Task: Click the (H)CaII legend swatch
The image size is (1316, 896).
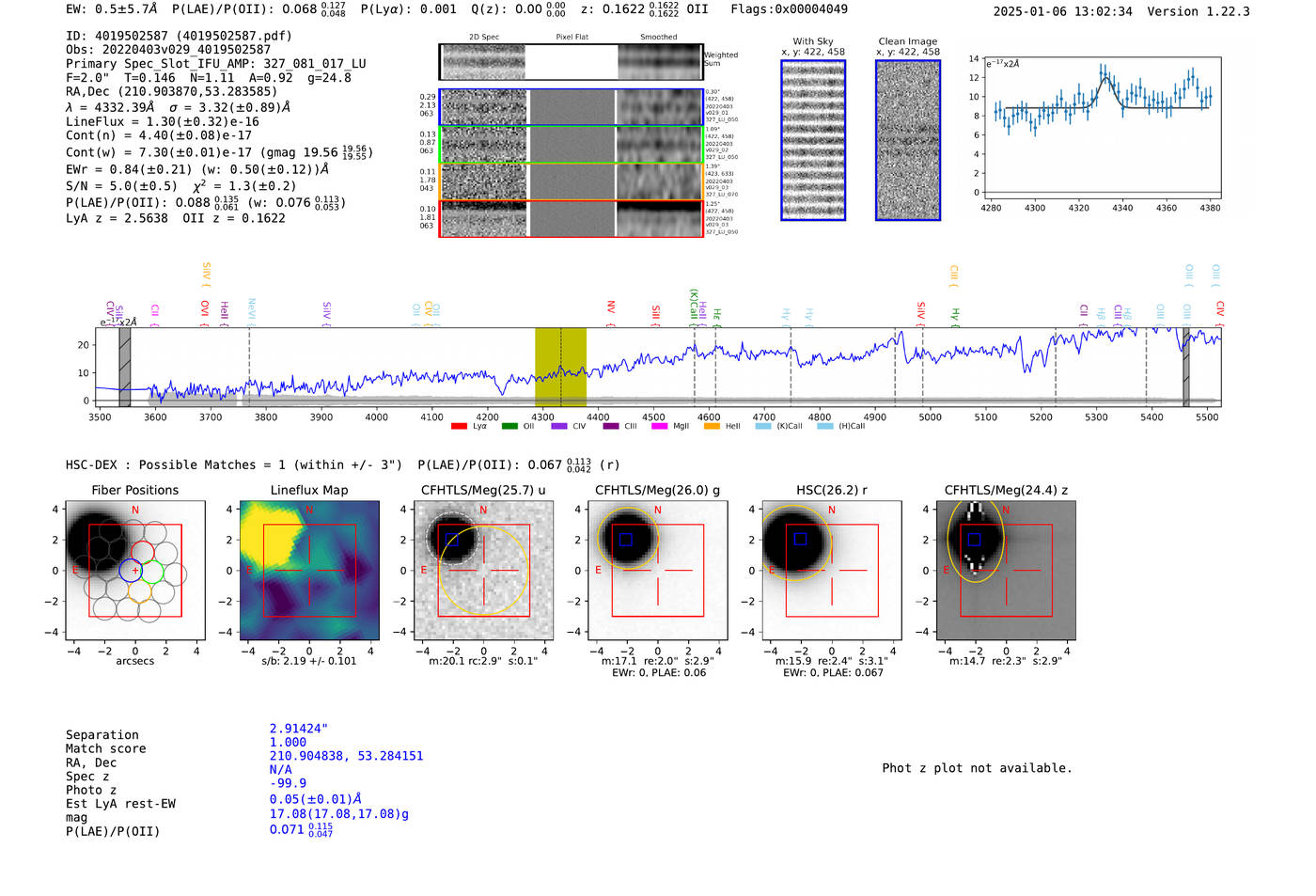Action: (825, 427)
